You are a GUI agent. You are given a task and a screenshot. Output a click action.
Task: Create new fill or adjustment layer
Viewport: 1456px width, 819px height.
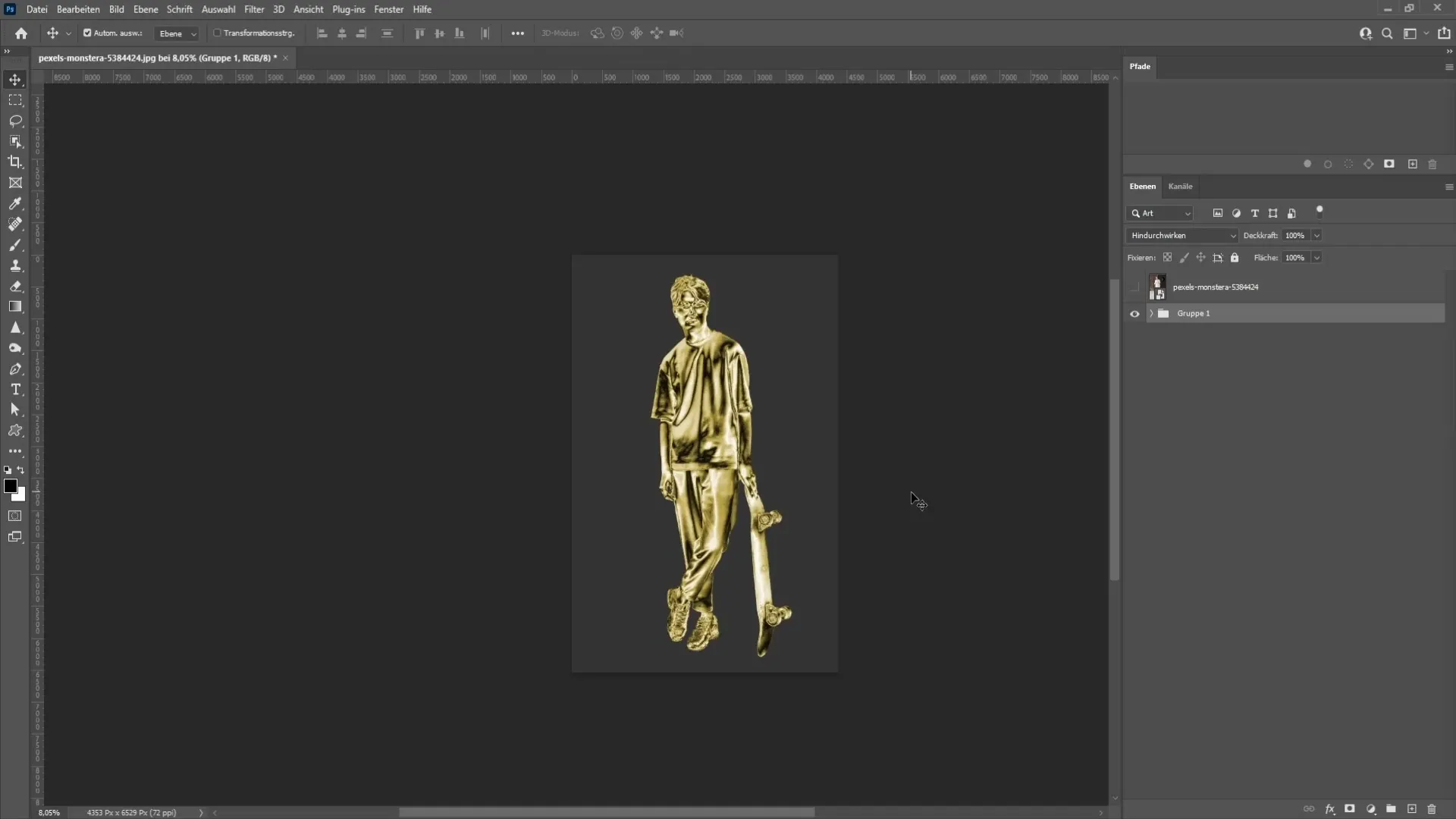tap(1370, 809)
